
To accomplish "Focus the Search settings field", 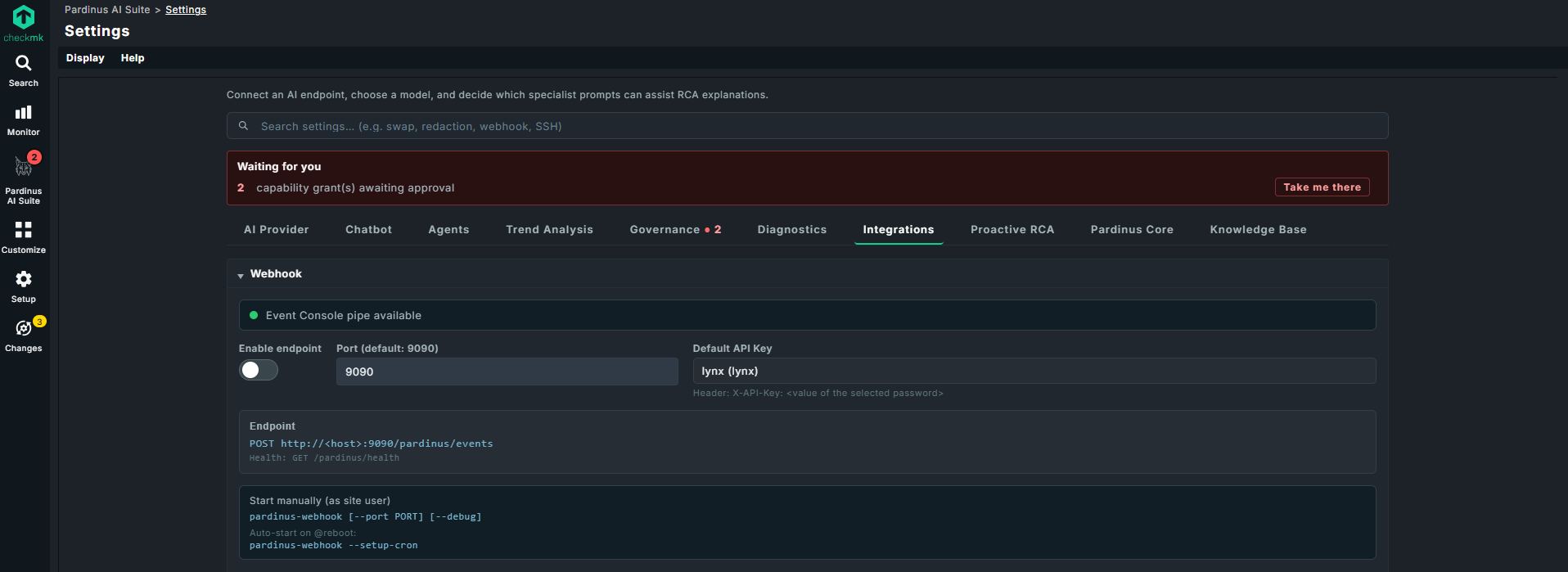I will (x=808, y=126).
